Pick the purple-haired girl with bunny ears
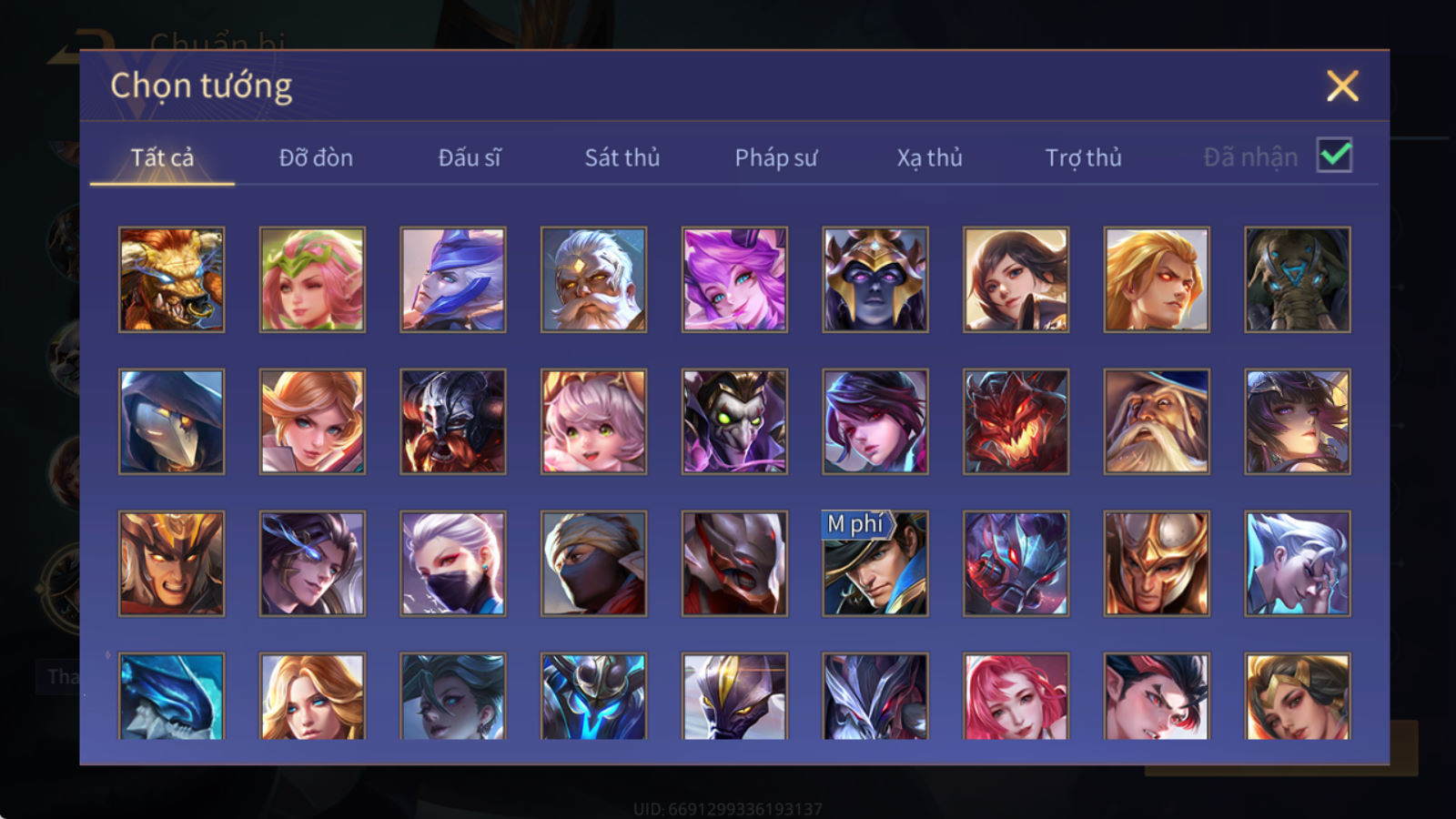 [734, 279]
